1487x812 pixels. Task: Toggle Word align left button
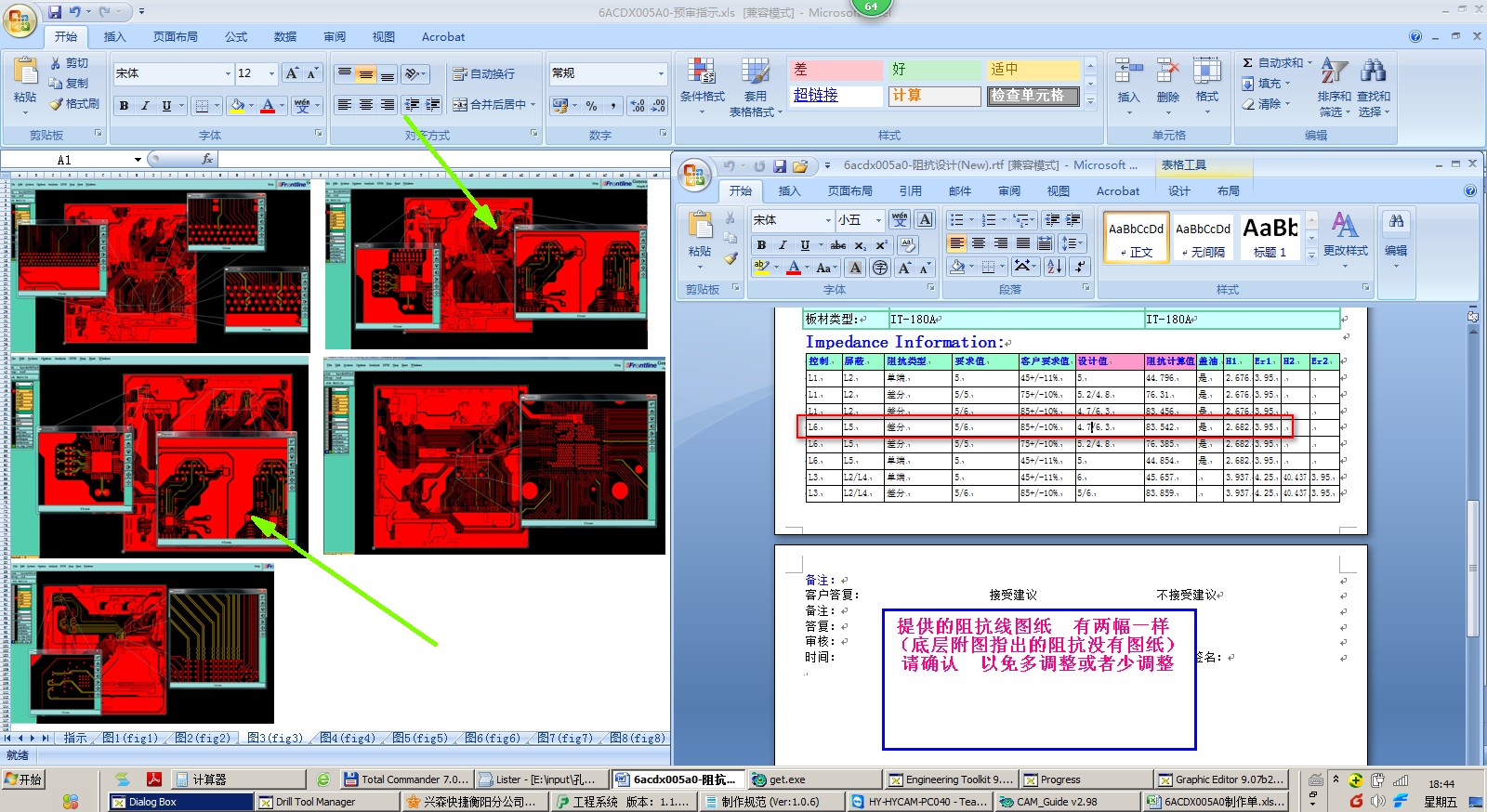tap(956, 243)
